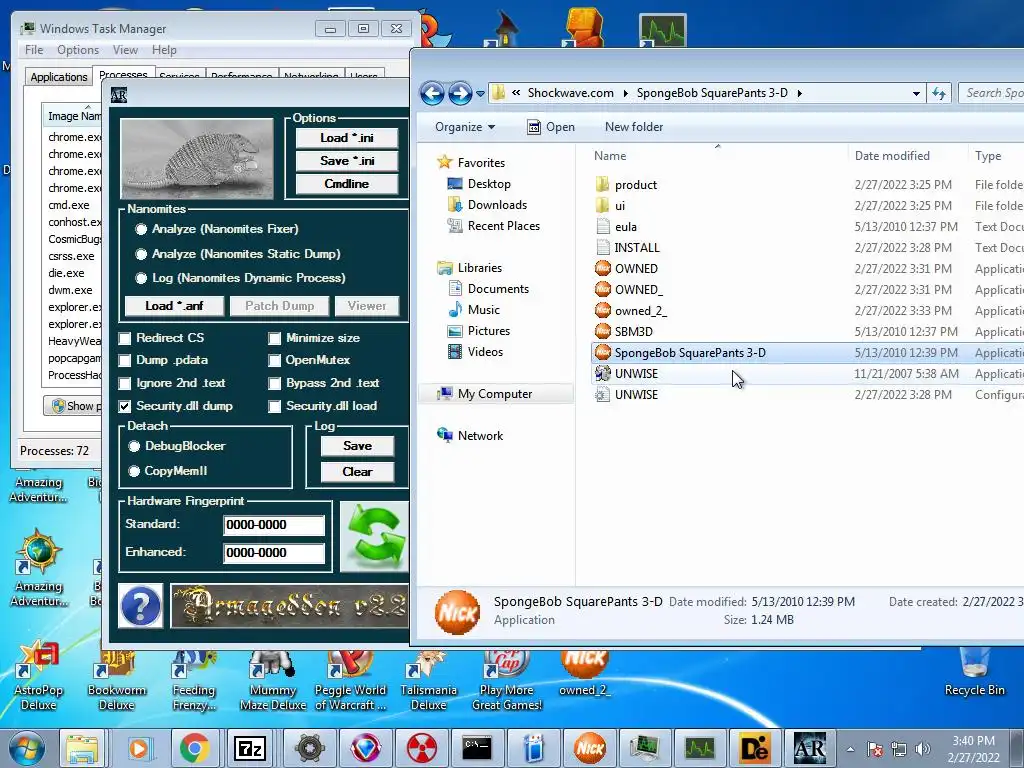Click New folder in Explorer toolbar
1024x768 pixels.
(633, 127)
